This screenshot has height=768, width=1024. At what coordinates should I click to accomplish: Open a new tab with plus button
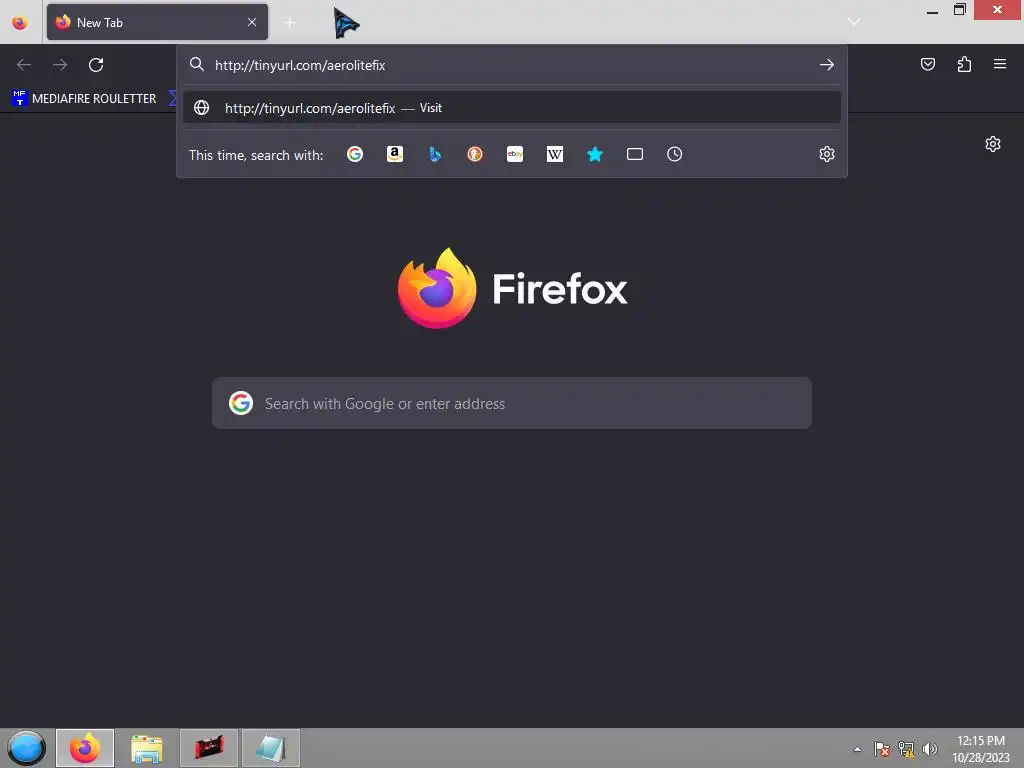click(x=290, y=23)
